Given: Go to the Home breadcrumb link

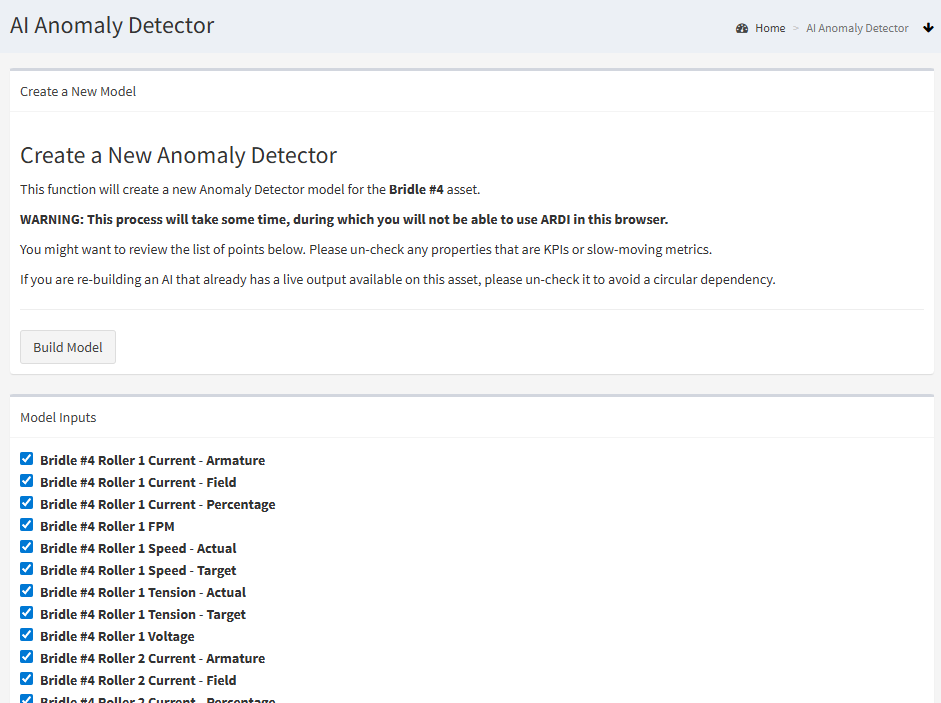Looking at the screenshot, I should pos(770,28).
